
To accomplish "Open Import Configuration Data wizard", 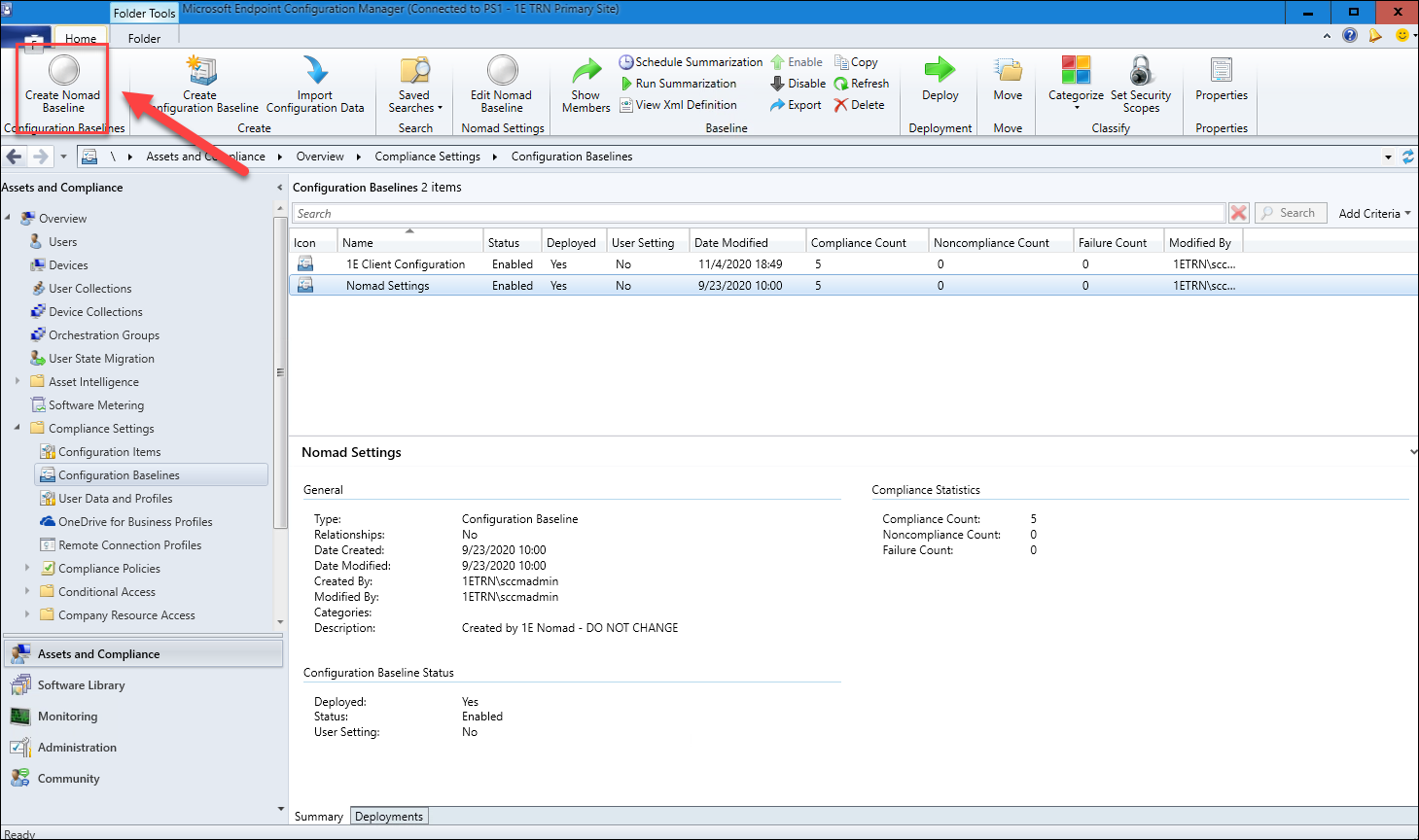I will [x=315, y=71].
